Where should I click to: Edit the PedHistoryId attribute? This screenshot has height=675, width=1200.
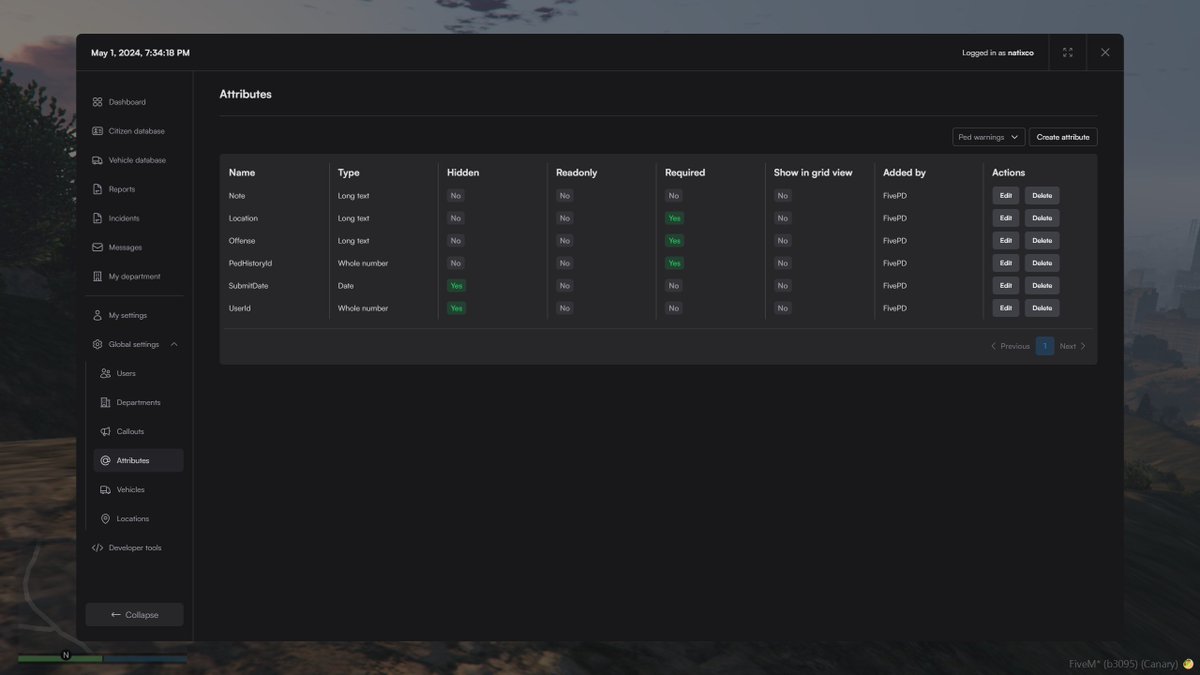1006,263
